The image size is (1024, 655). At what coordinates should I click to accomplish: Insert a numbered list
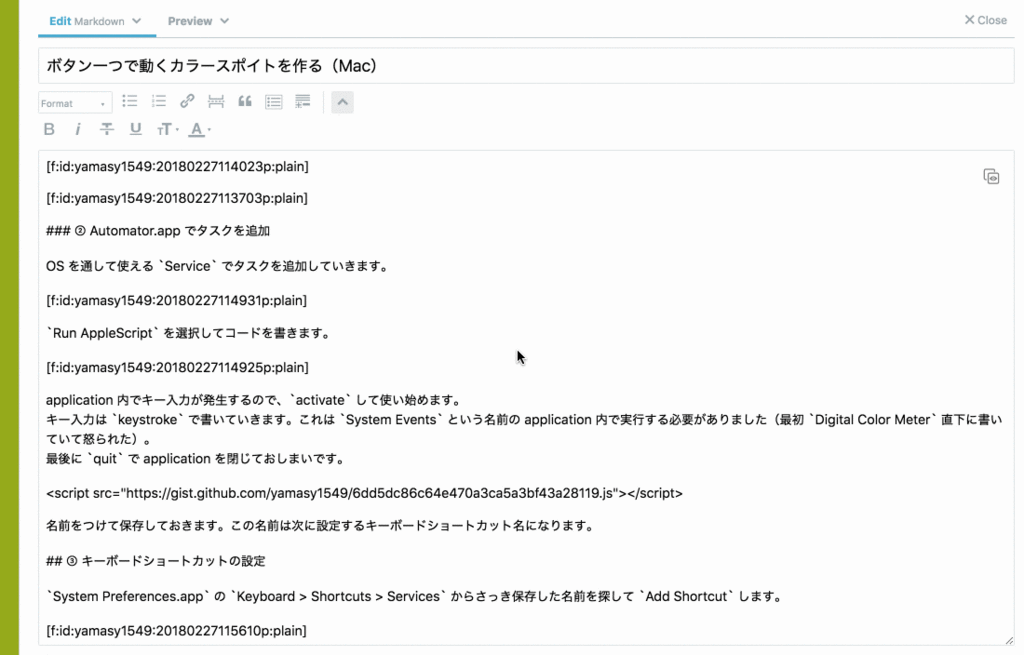point(158,100)
